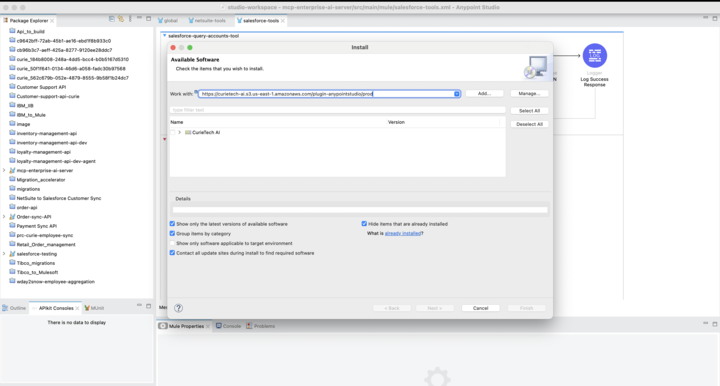Click the Select All button
720x386 pixels.
(x=529, y=111)
